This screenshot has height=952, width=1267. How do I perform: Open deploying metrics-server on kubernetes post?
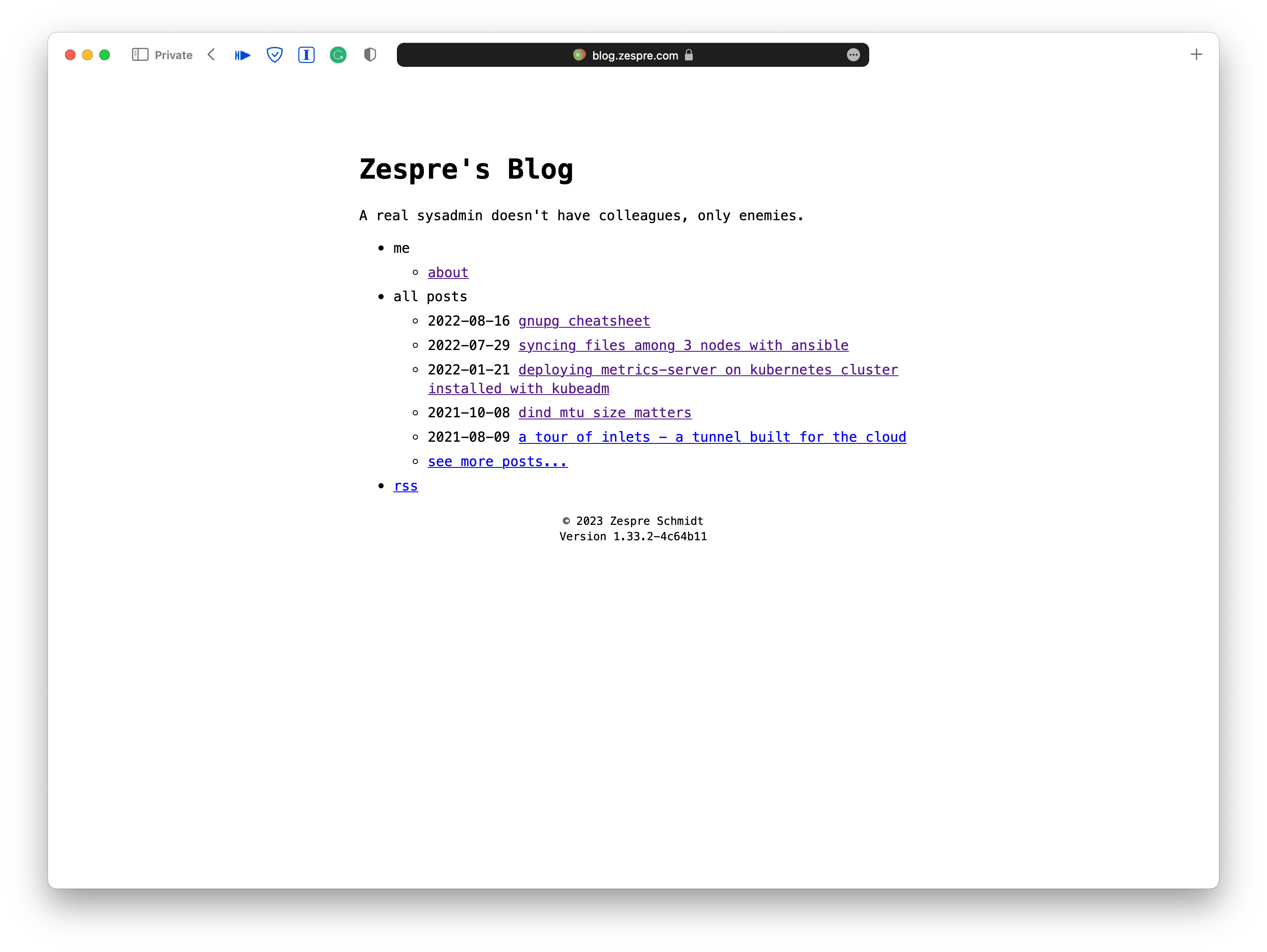(x=707, y=370)
